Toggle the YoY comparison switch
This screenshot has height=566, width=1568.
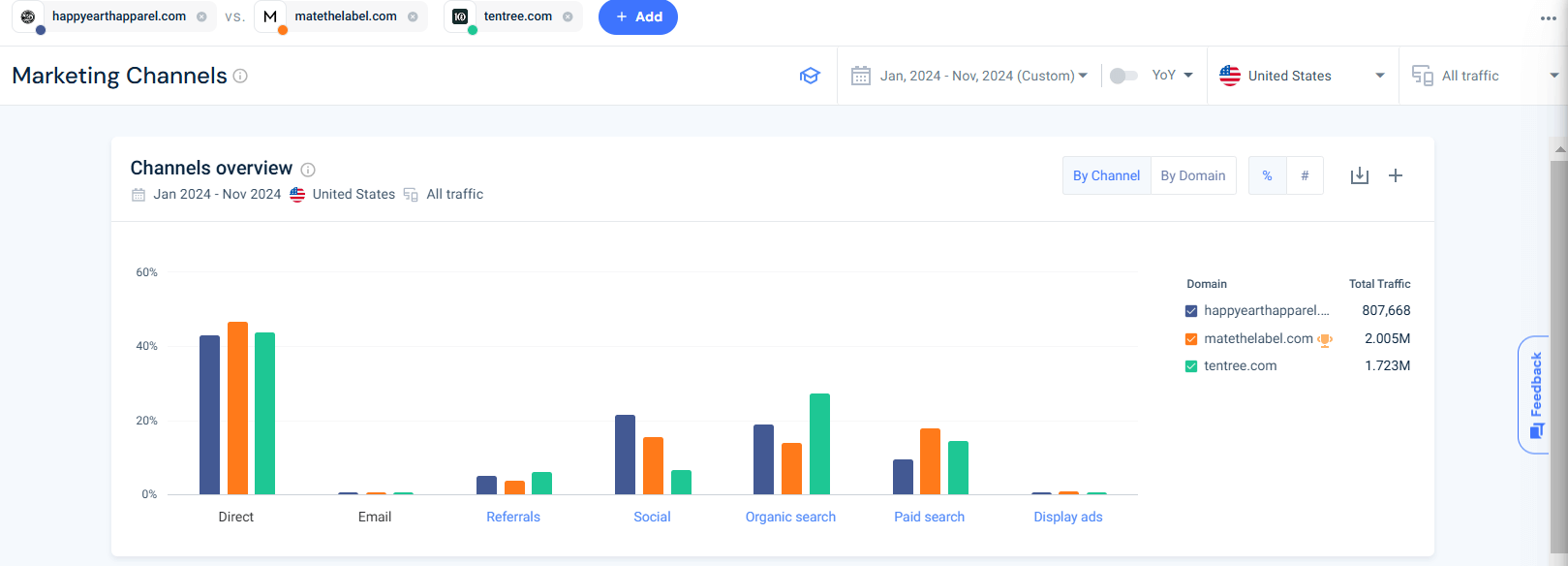[1123, 76]
